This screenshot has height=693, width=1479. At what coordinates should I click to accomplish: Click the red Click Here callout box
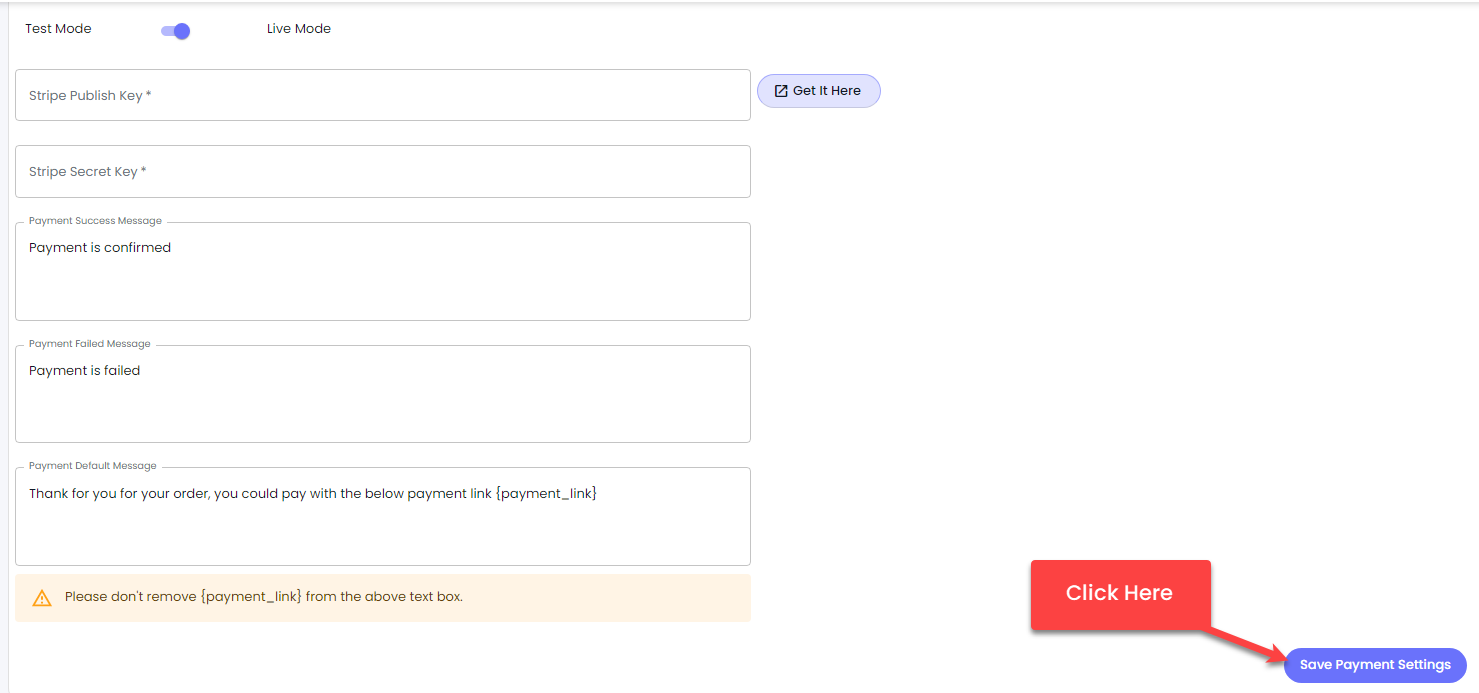(x=1121, y=595)
